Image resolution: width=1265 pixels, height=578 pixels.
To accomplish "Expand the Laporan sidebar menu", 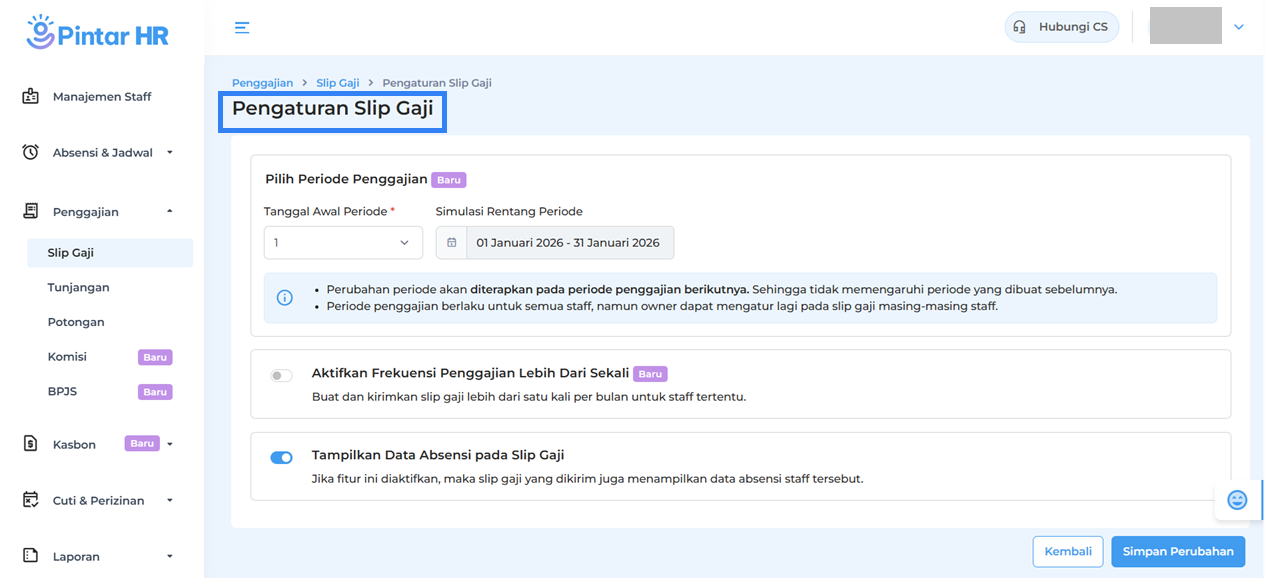I will [169, 556].
